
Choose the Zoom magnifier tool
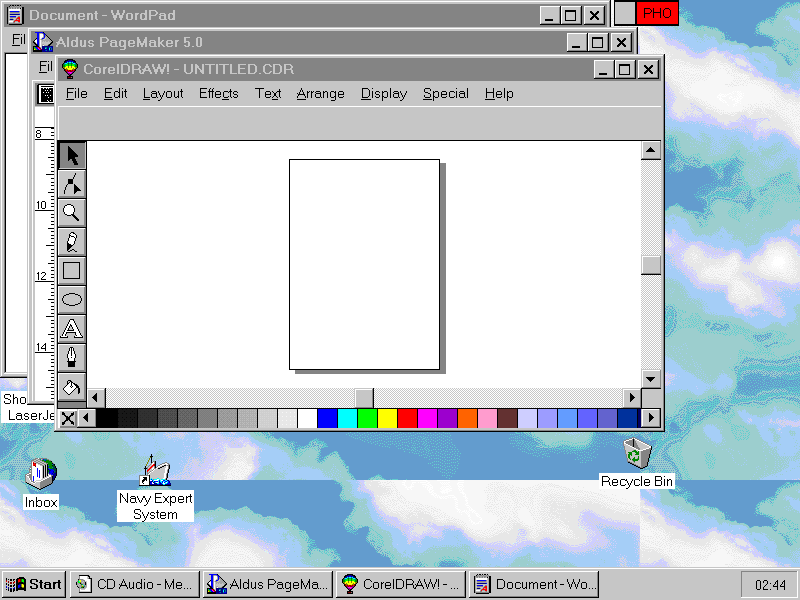click(x=71, y=213)
